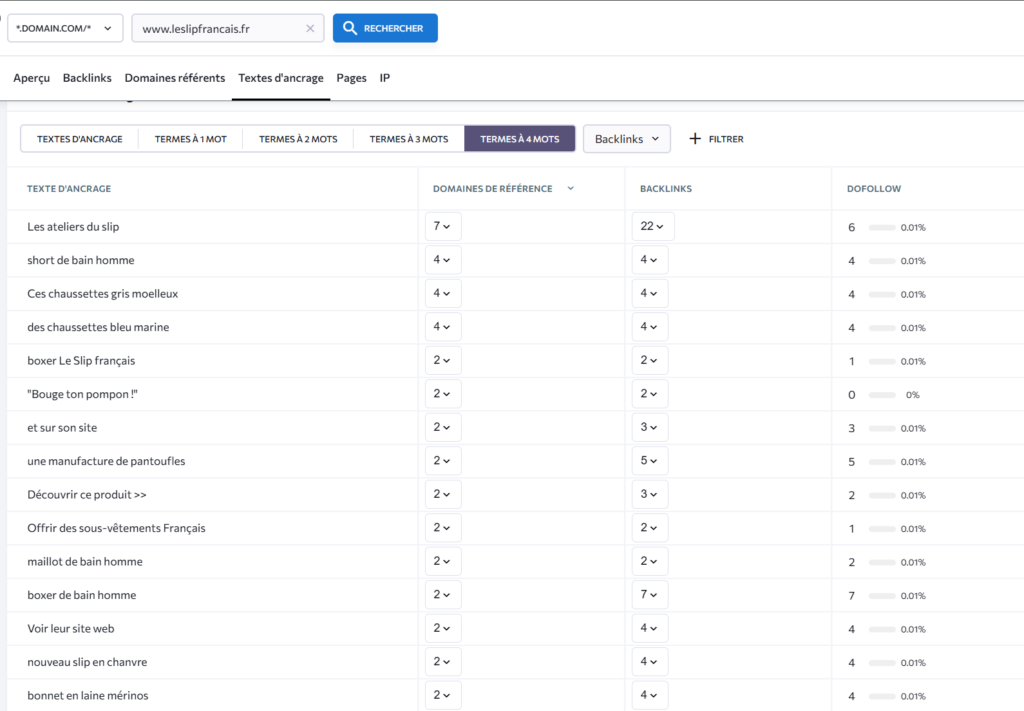Click the DOMAINES DE RÉFÉRENCE column header

pyautogui.click(x=492, y=189)
